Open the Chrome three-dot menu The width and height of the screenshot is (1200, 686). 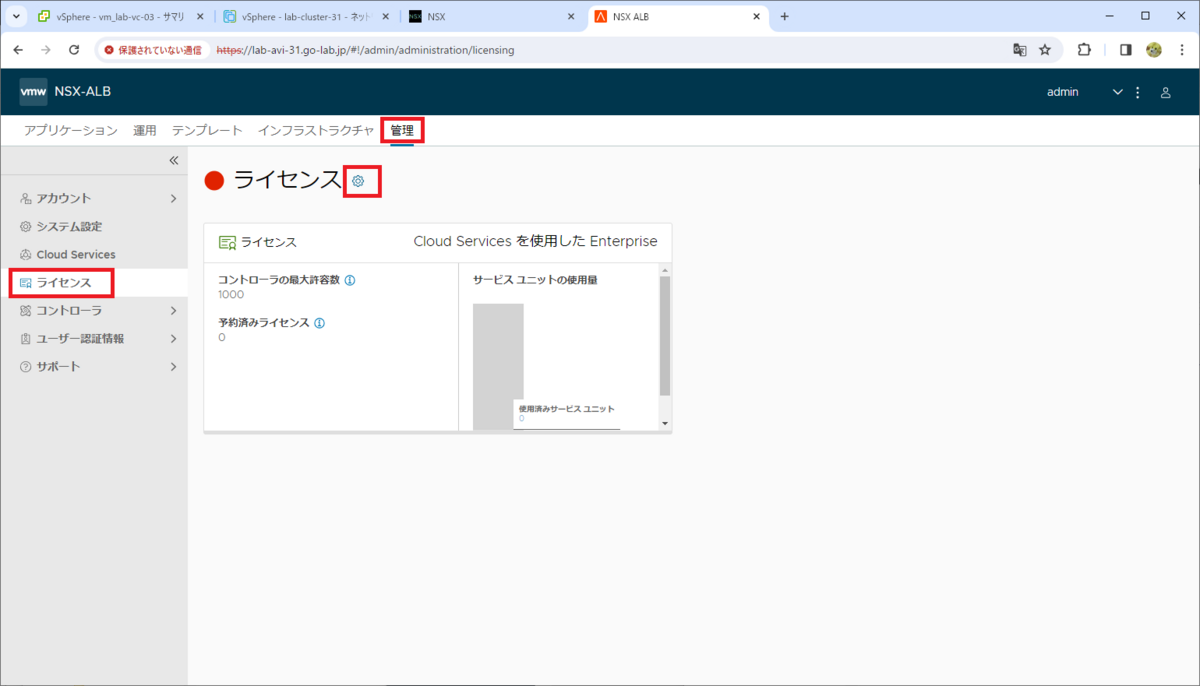[1181, 49]
